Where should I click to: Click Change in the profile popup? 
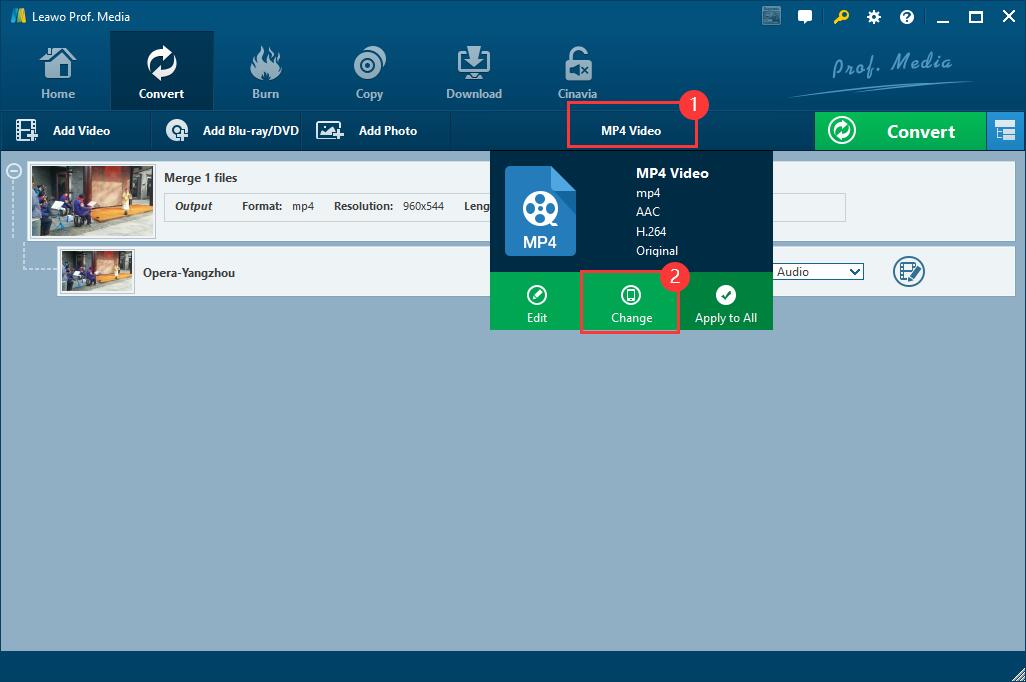pyautogui.click(x=631, y=305)
